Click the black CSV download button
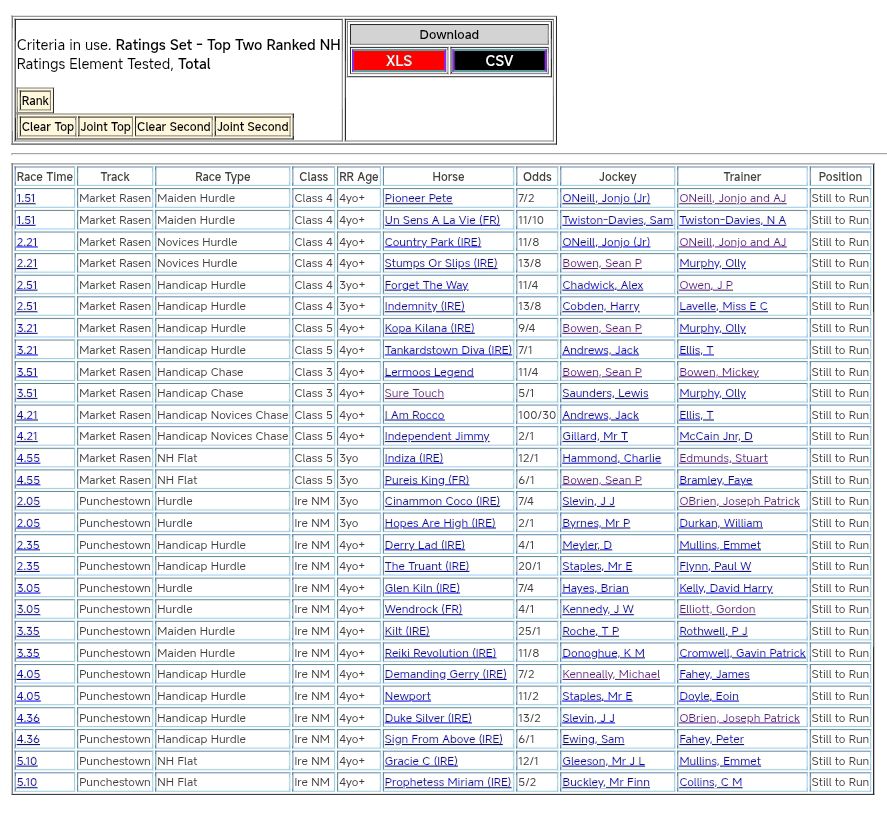Screen dimensions: 887x813 [499, 61]
